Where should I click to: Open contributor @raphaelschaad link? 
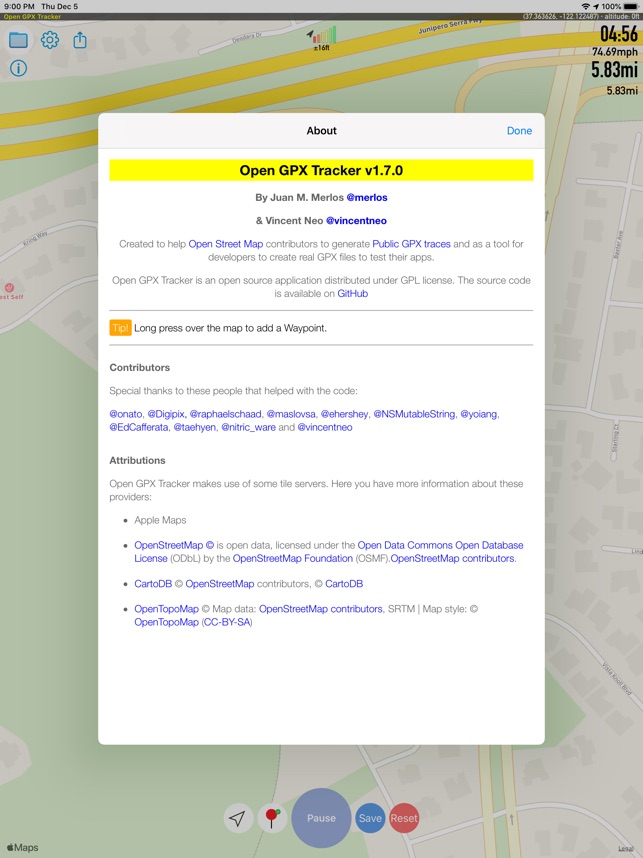coord(225,414)
